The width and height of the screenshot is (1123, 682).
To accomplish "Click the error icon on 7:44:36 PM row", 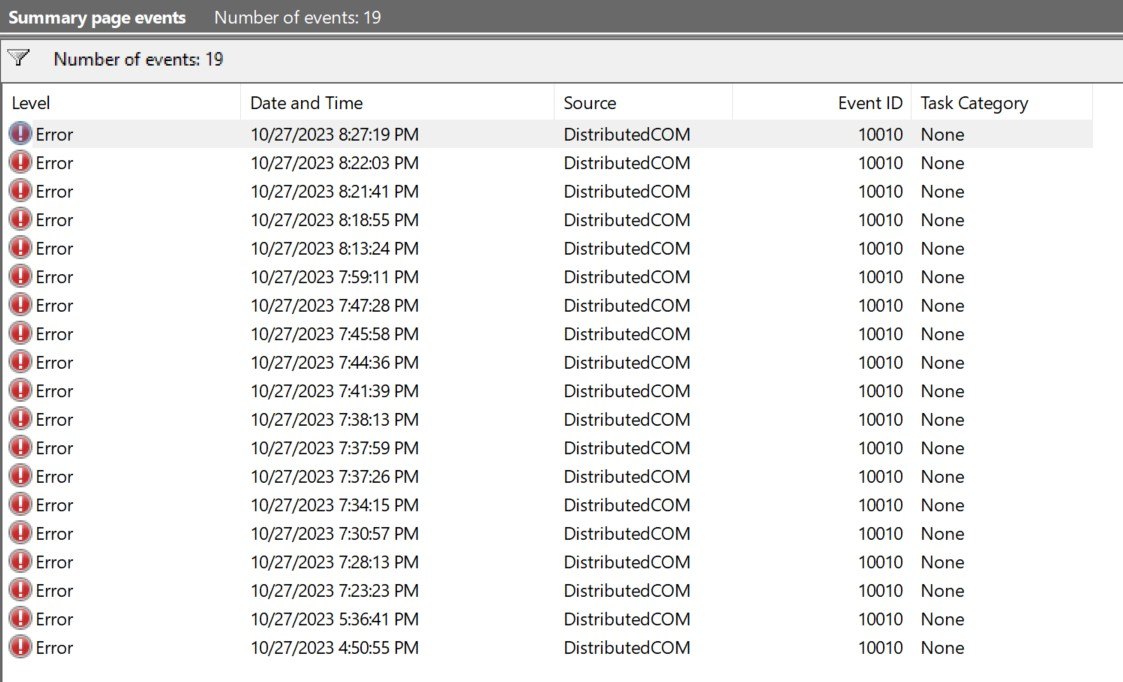I will pos(20,362).
